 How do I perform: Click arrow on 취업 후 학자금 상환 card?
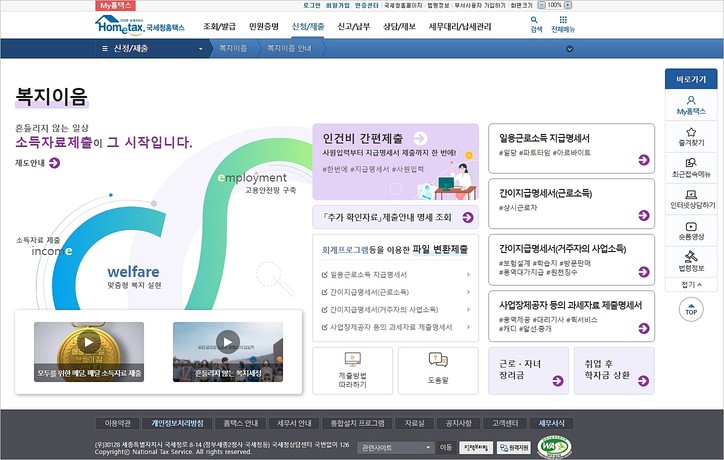coord(643,381)
